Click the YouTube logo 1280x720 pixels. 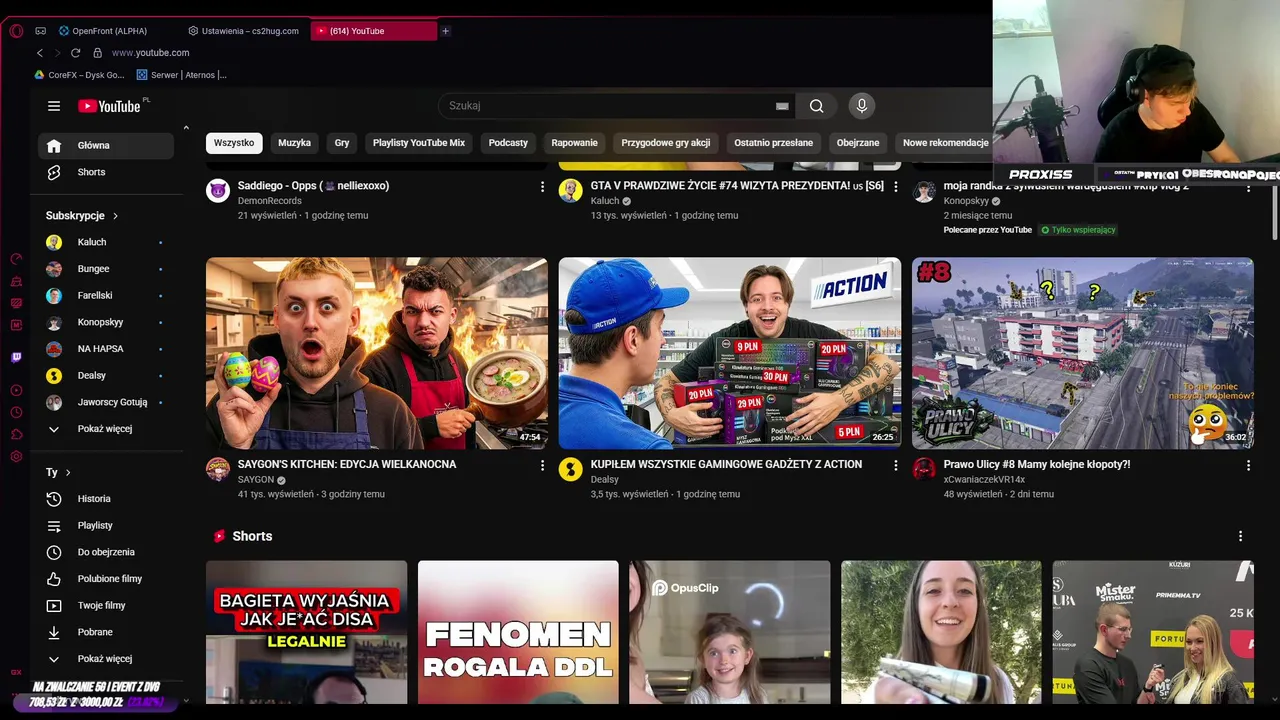pos(110,106)
